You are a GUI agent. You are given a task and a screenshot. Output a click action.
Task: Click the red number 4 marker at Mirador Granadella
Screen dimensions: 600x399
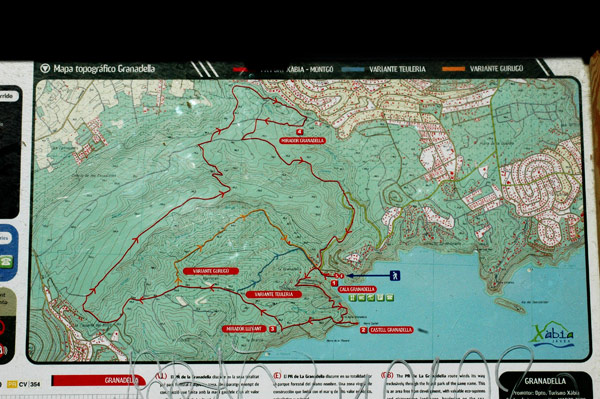[300, 132]
